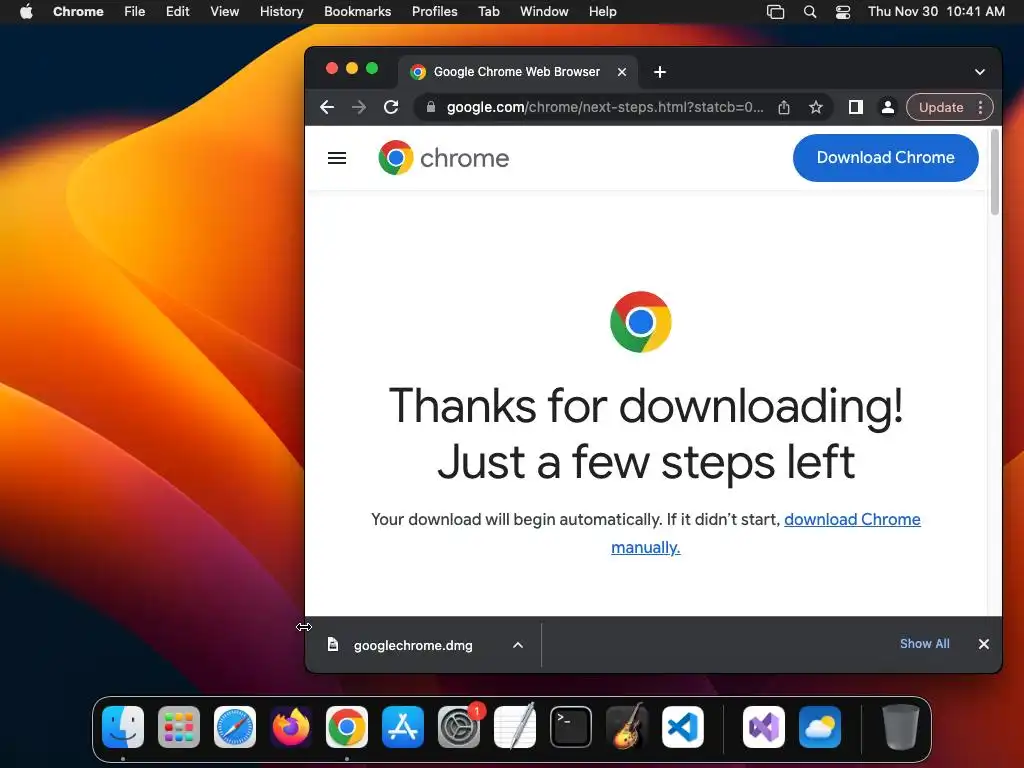Open the profile avatar icon
Viewport: 1024px width, 768px height.
[x=888, y=107]
